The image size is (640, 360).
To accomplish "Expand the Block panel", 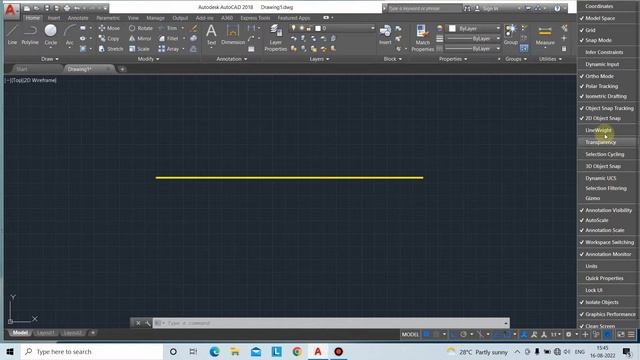I will click(x=393, y=59).
